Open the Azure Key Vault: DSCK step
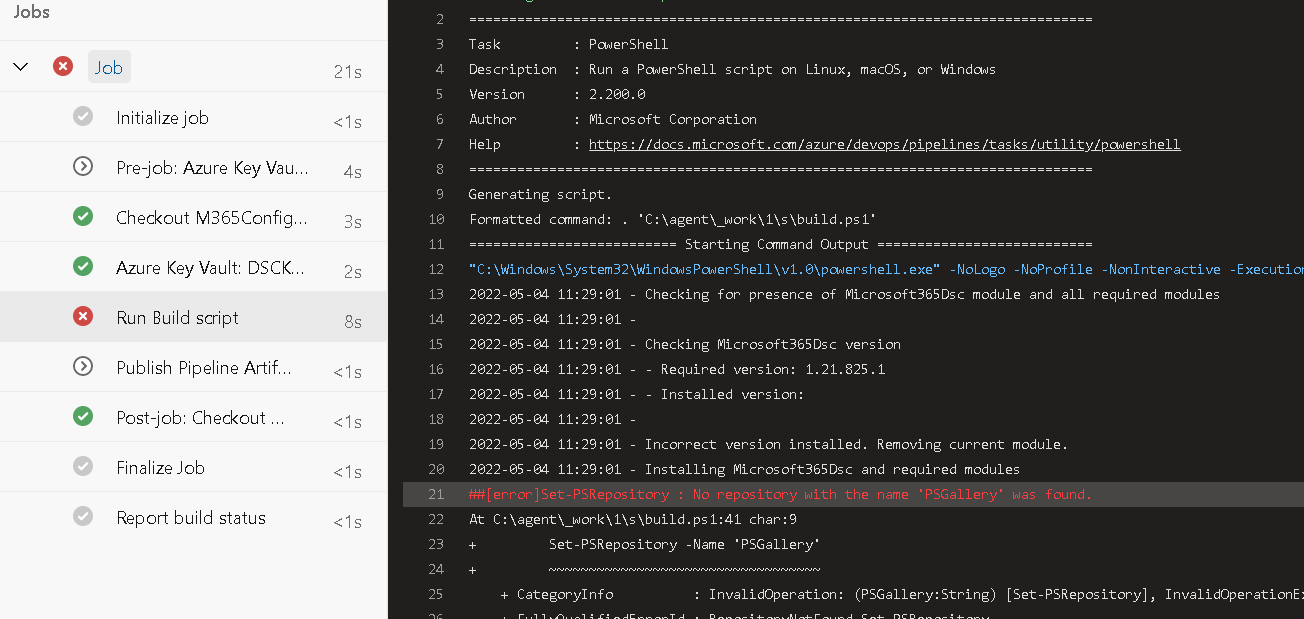This screenshot has width=1304, height=619. click(x=193, y=267)
